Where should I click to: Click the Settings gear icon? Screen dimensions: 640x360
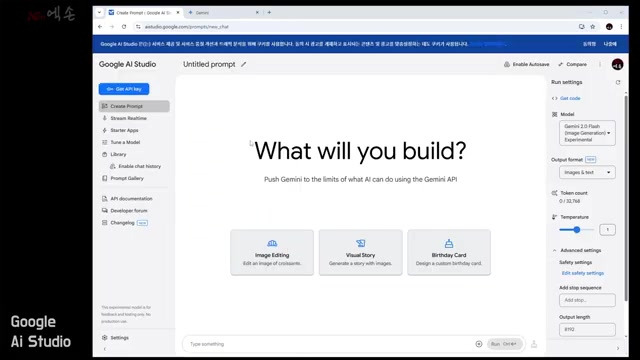coord(104,338)
